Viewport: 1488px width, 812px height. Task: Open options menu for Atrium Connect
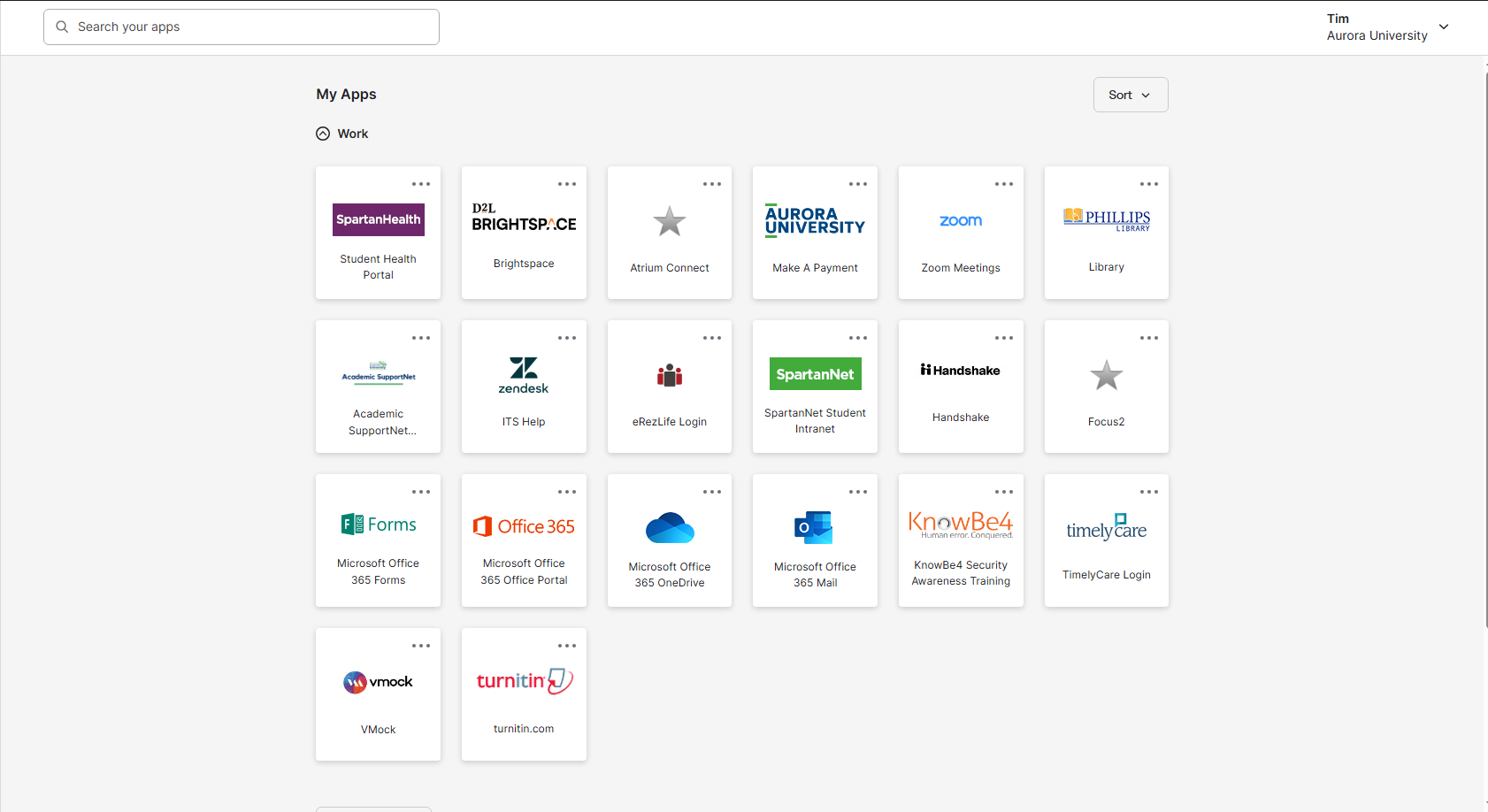pos(712,184)
